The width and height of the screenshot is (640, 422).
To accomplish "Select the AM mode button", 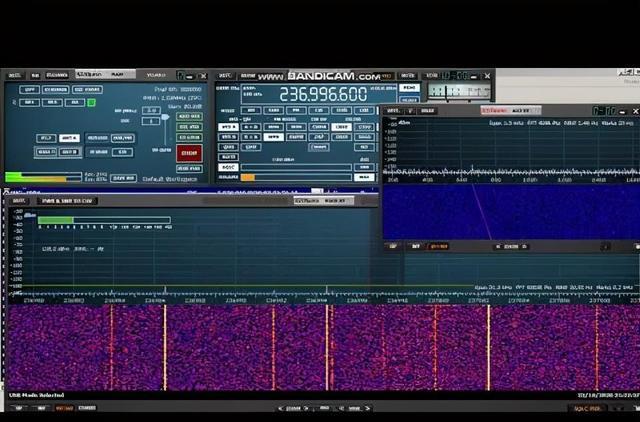I will pyautogui.click(x=251, y=110).
